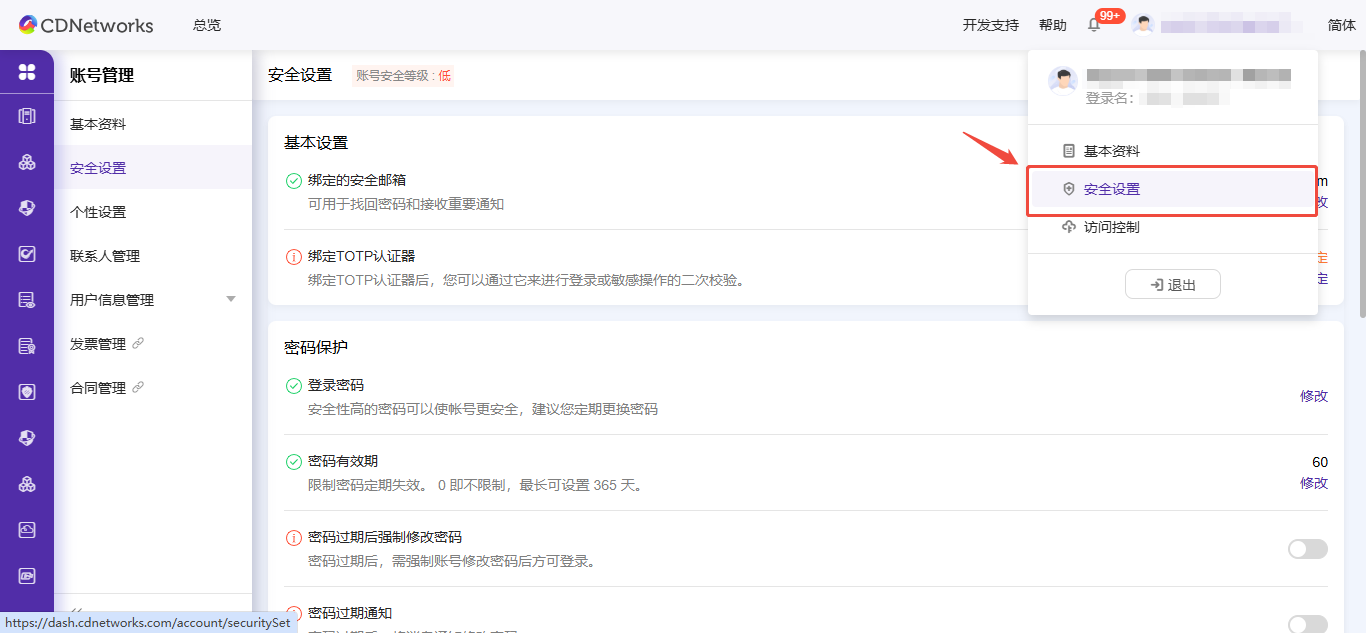Click the shield icon in the left sidebar
1366x633 pixels.
pyautogui.click(x=27, y=391)
